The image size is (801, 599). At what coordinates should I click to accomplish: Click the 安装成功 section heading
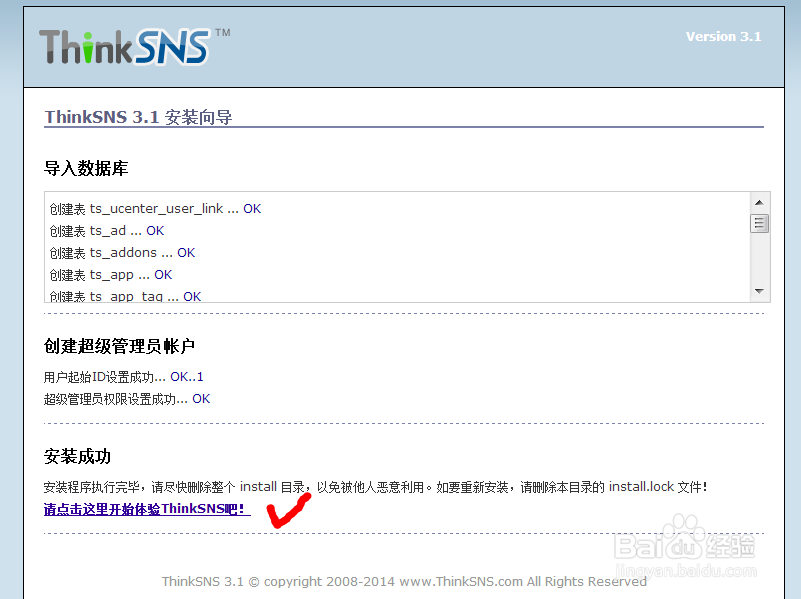[78, 456]
